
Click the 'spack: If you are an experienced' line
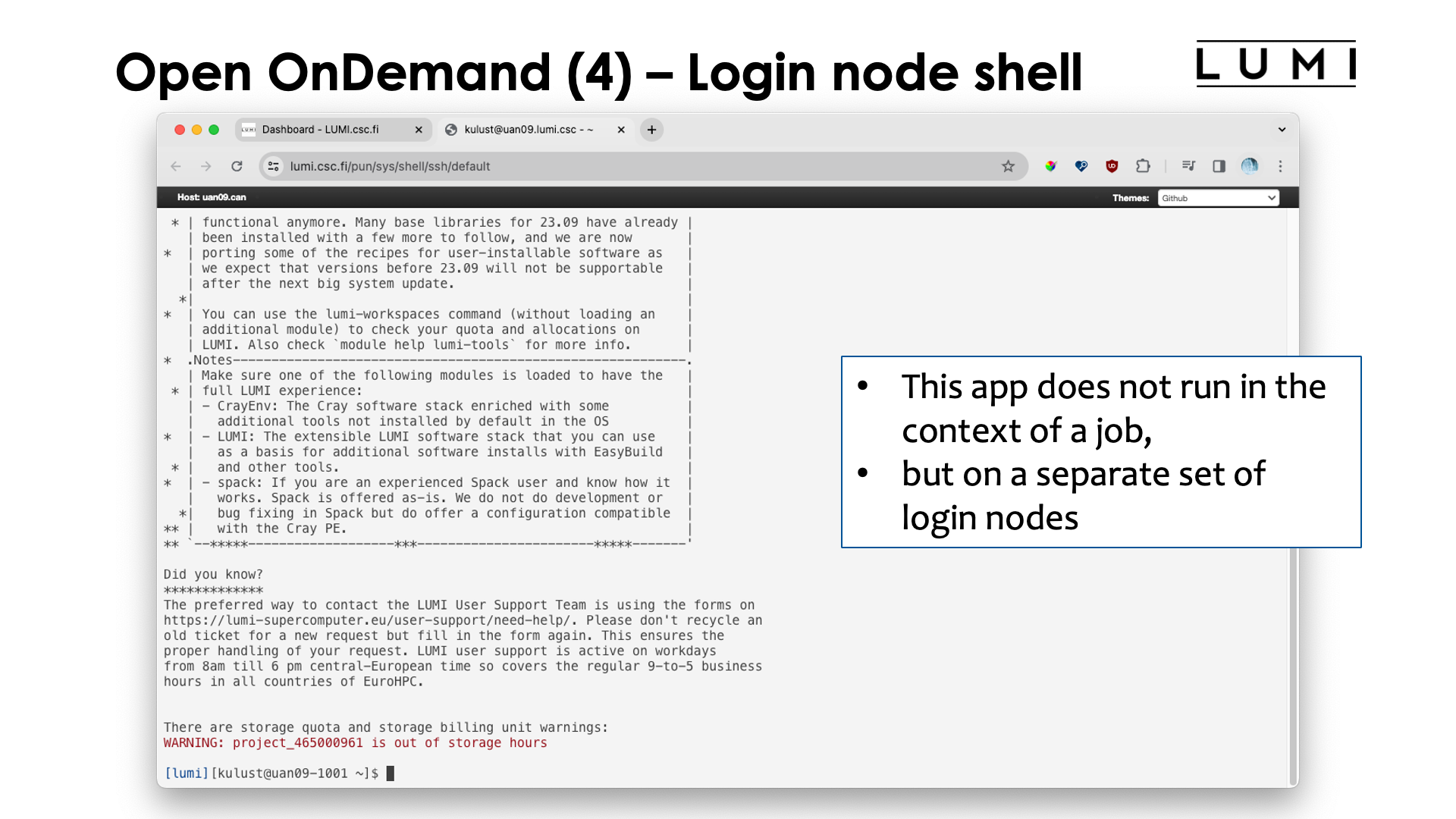tap(436, 482)
